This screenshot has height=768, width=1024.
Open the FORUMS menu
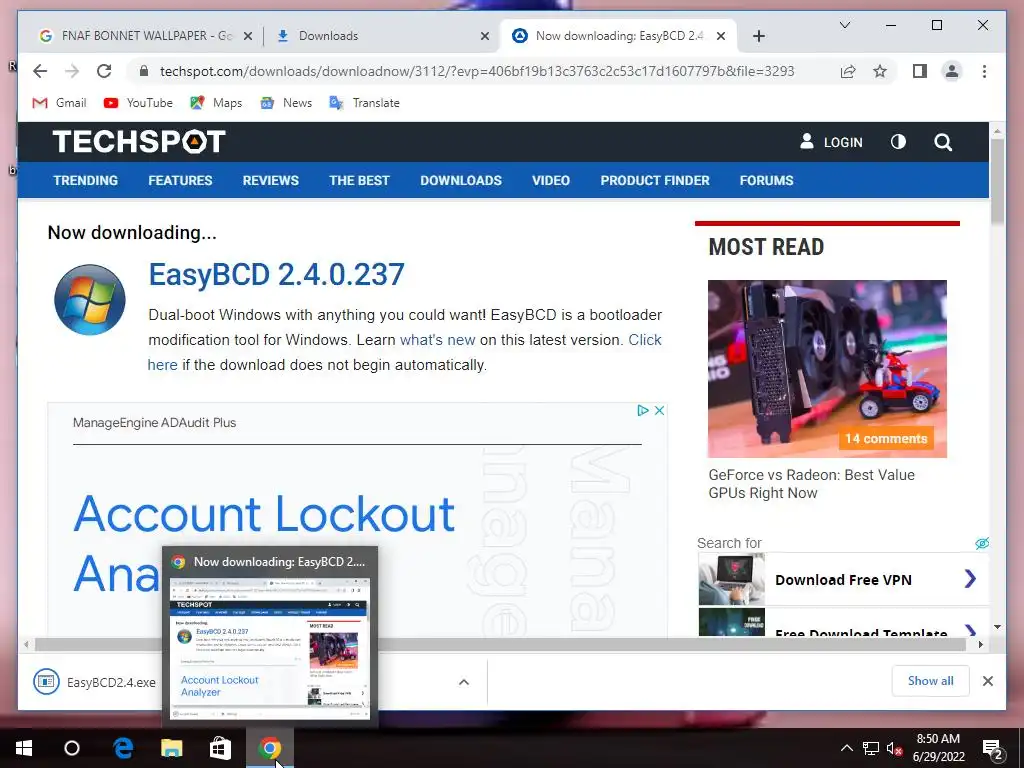767,180
